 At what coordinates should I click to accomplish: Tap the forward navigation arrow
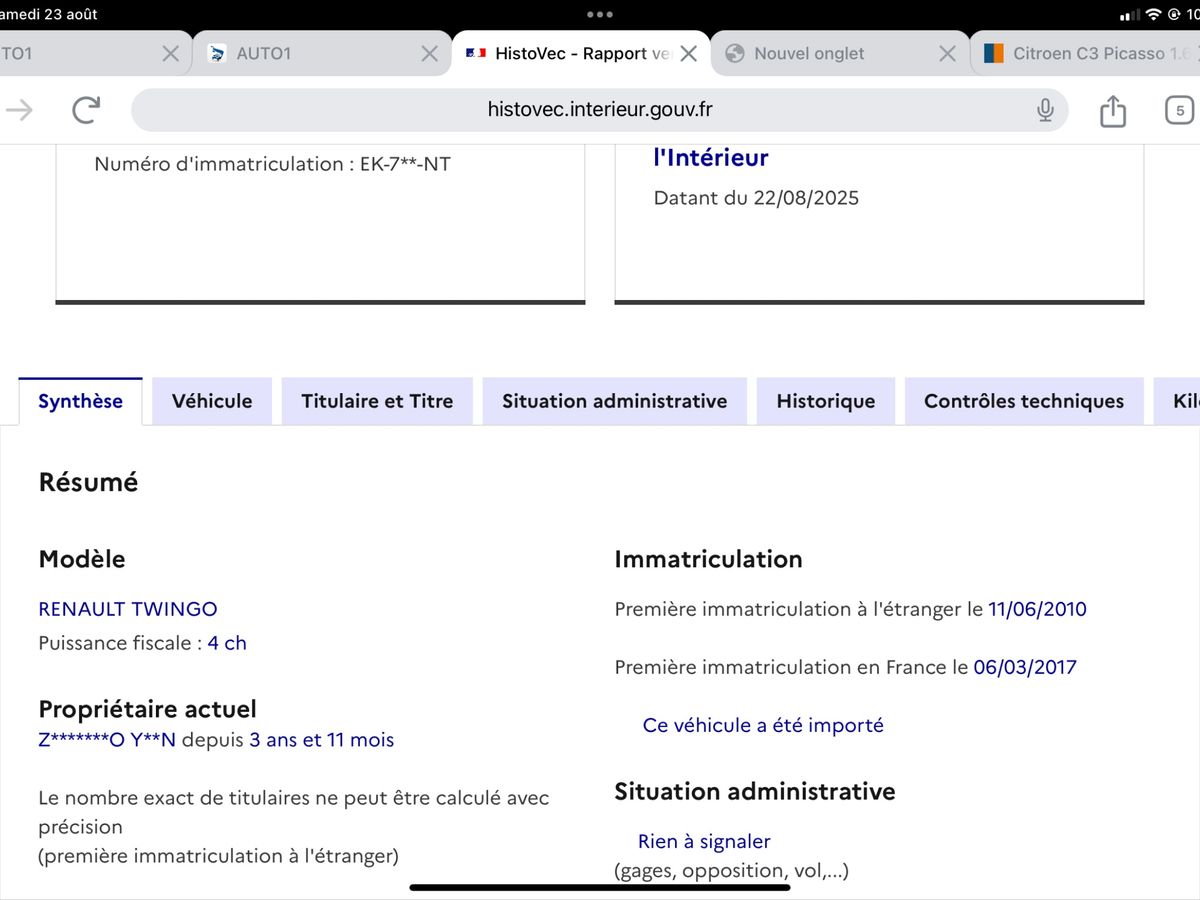click(x=19, y=110)
